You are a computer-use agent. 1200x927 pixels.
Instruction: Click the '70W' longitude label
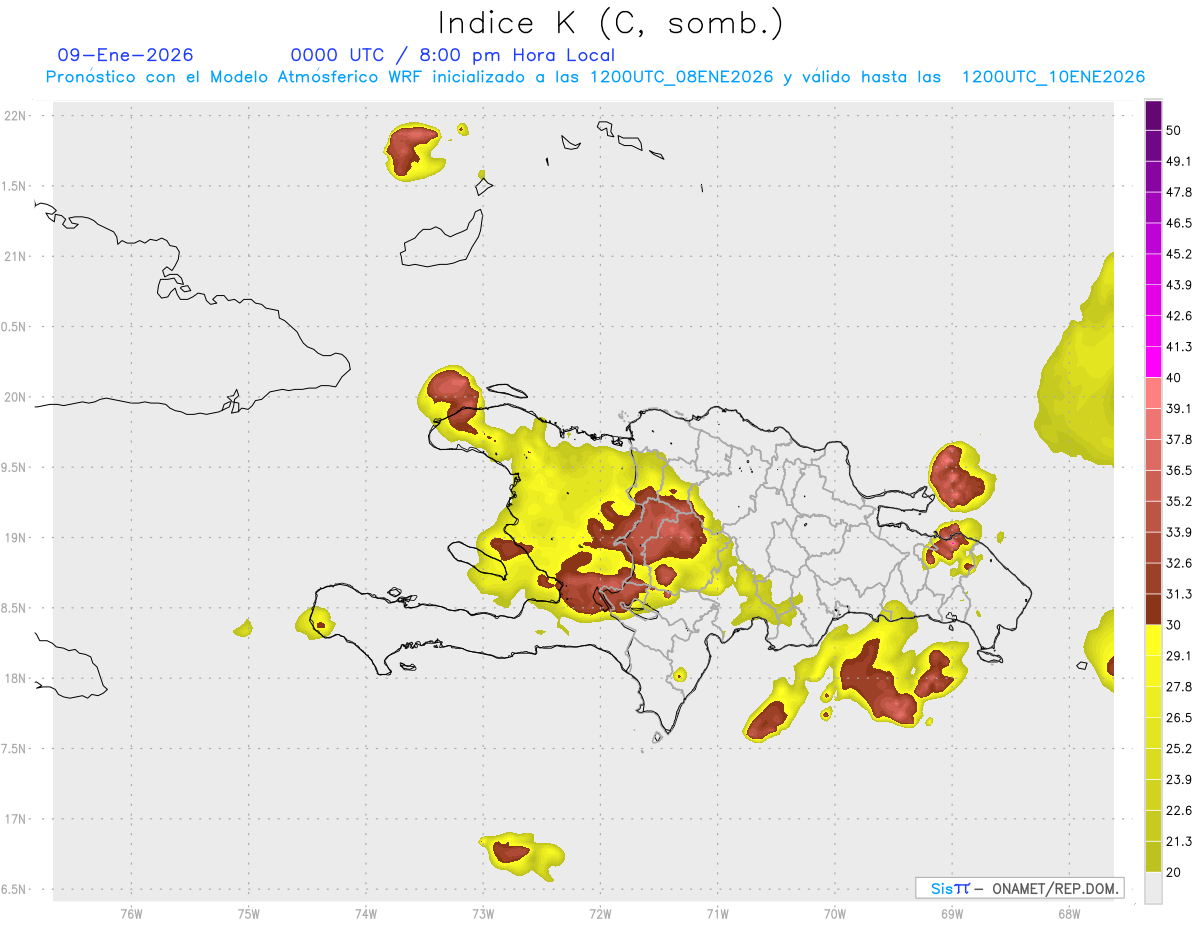[835, 913]
